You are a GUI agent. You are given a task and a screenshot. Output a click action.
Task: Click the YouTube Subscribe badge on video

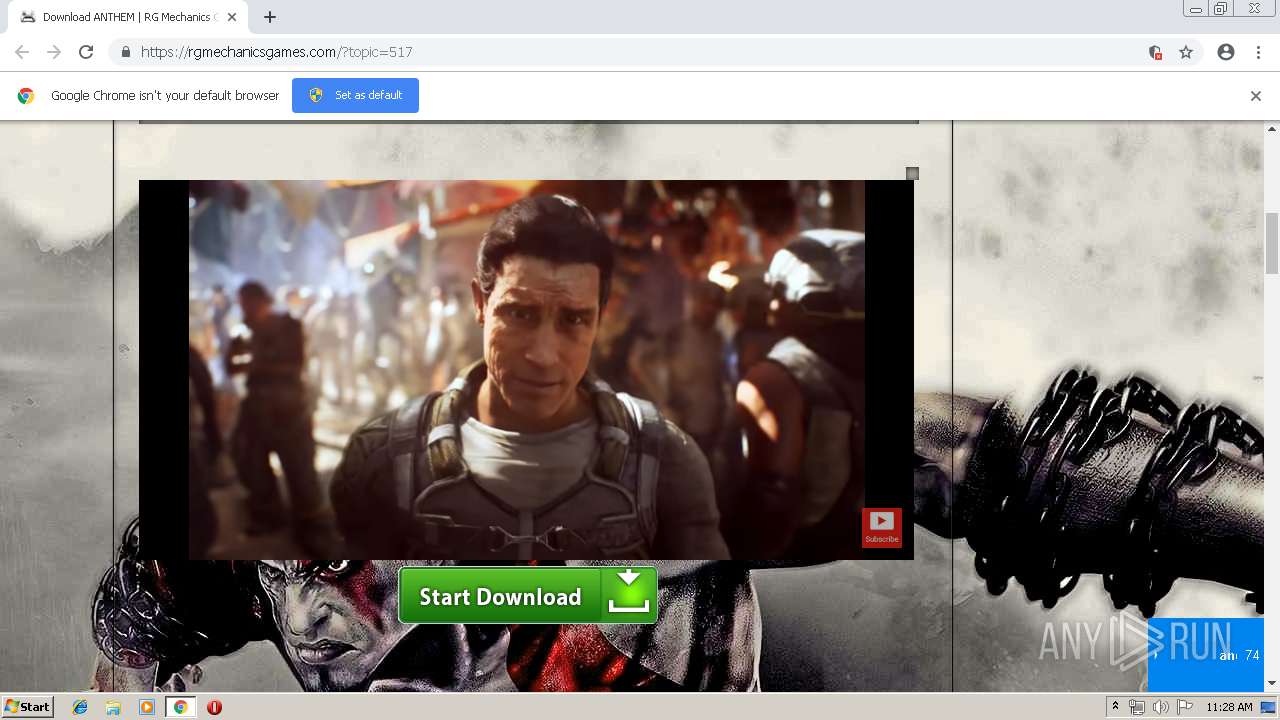pyautogui.click(x=881, y=527)
